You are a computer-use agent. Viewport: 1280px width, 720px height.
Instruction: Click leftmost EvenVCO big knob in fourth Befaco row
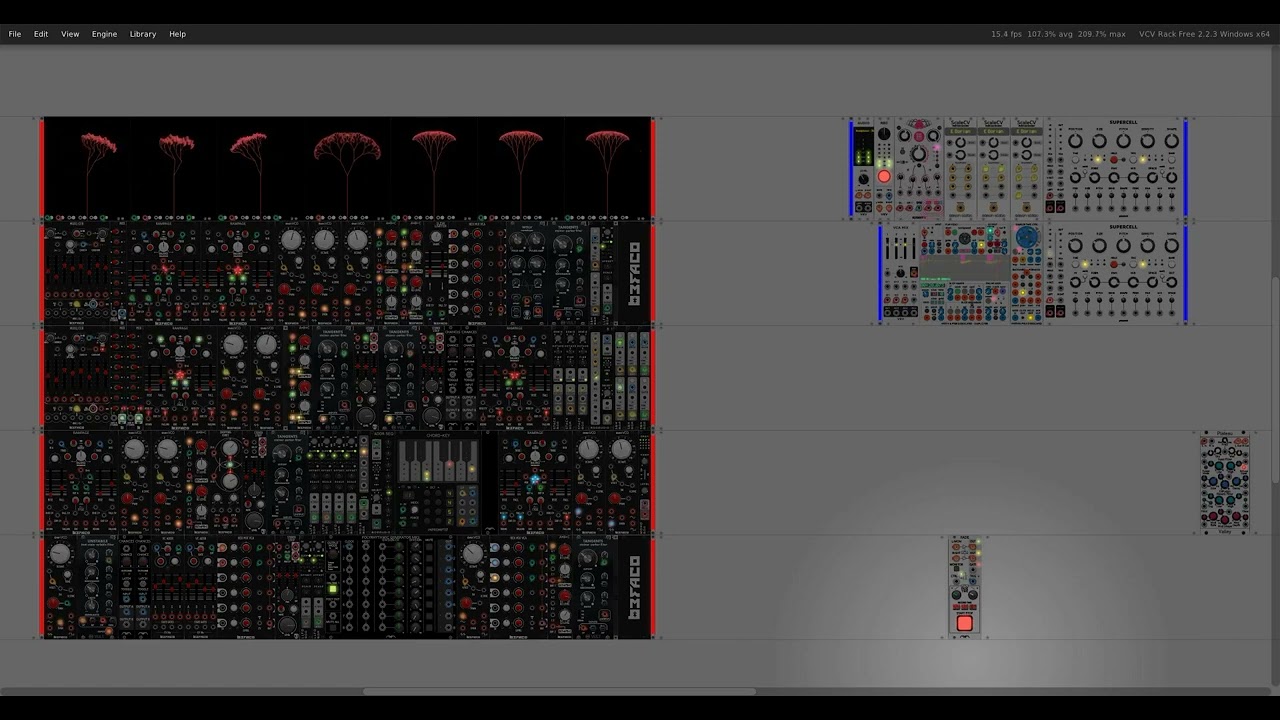[134, 450]
